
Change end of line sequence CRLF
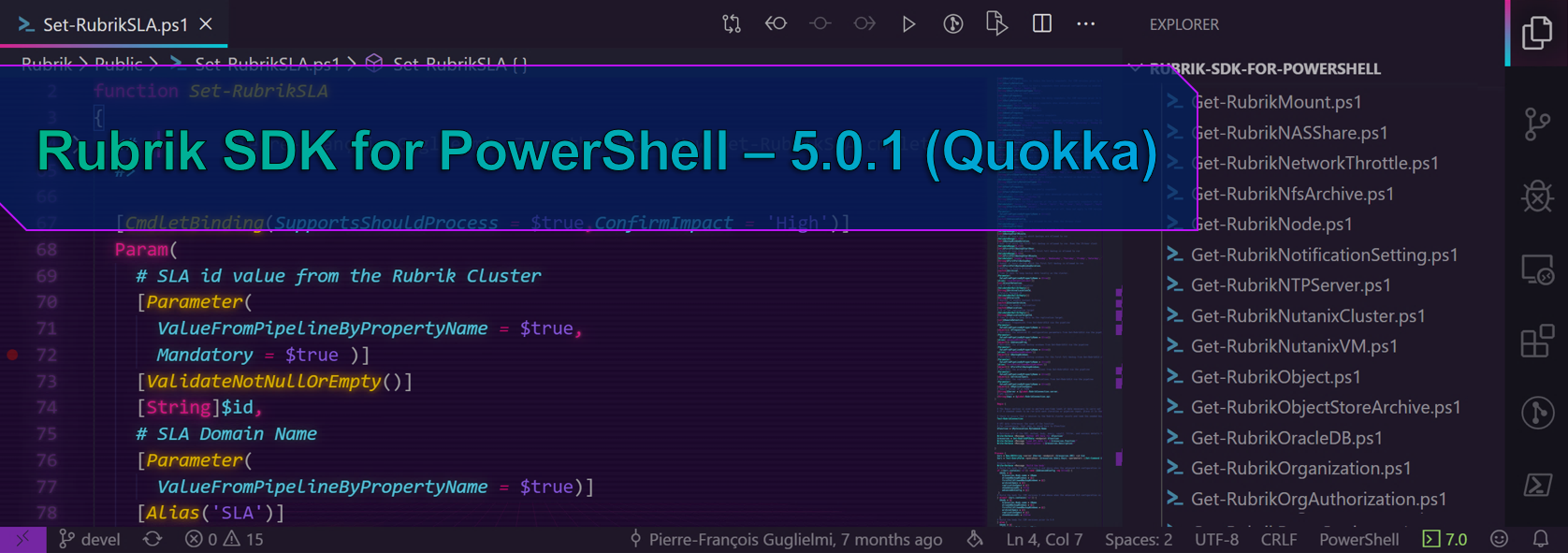(1279, 539)
